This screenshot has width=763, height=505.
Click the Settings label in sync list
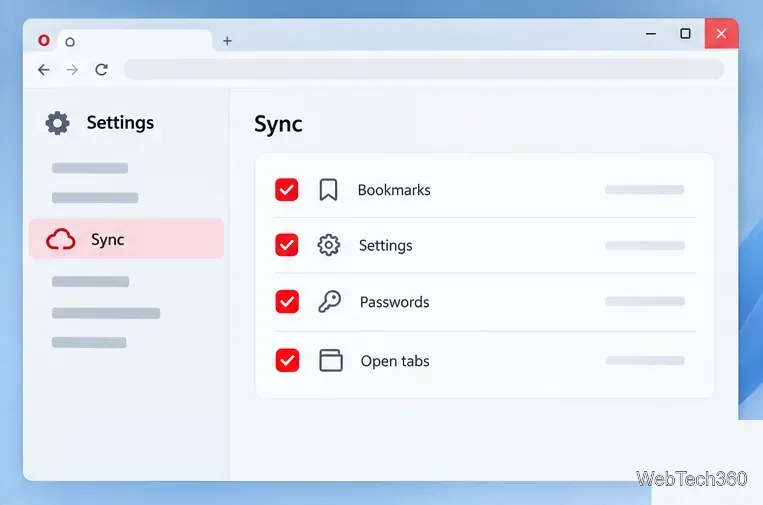[x=385, y=246]
